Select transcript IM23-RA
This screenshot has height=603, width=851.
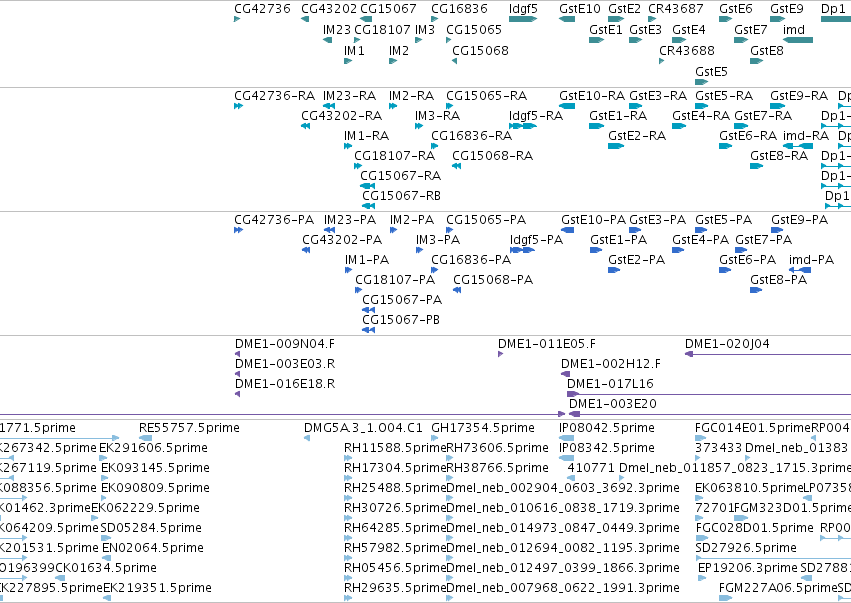click(350, 96)
